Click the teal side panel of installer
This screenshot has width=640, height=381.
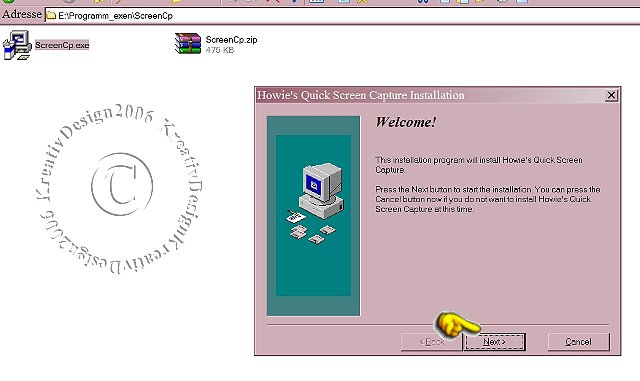point(313,216)
